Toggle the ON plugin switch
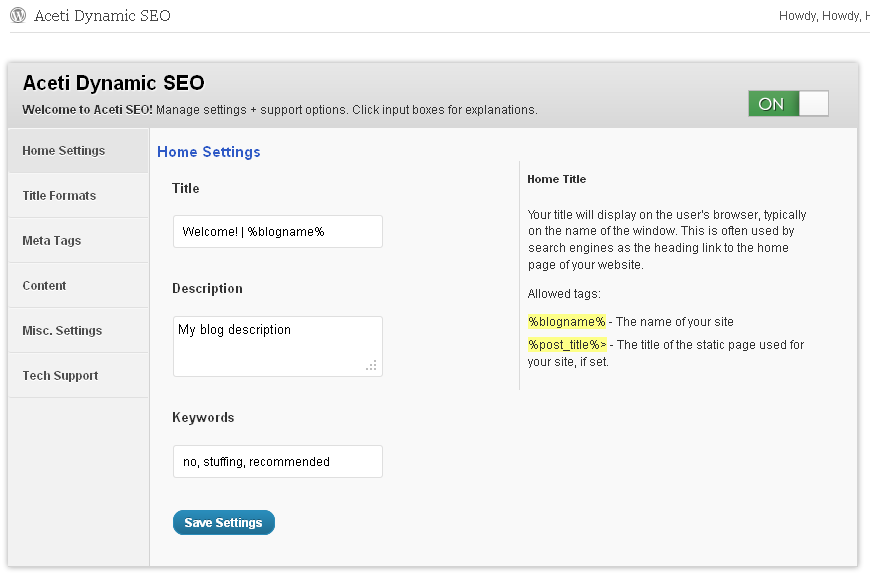Screen dimensions: 870x577 pyautogui.click(x=788, y=104)
